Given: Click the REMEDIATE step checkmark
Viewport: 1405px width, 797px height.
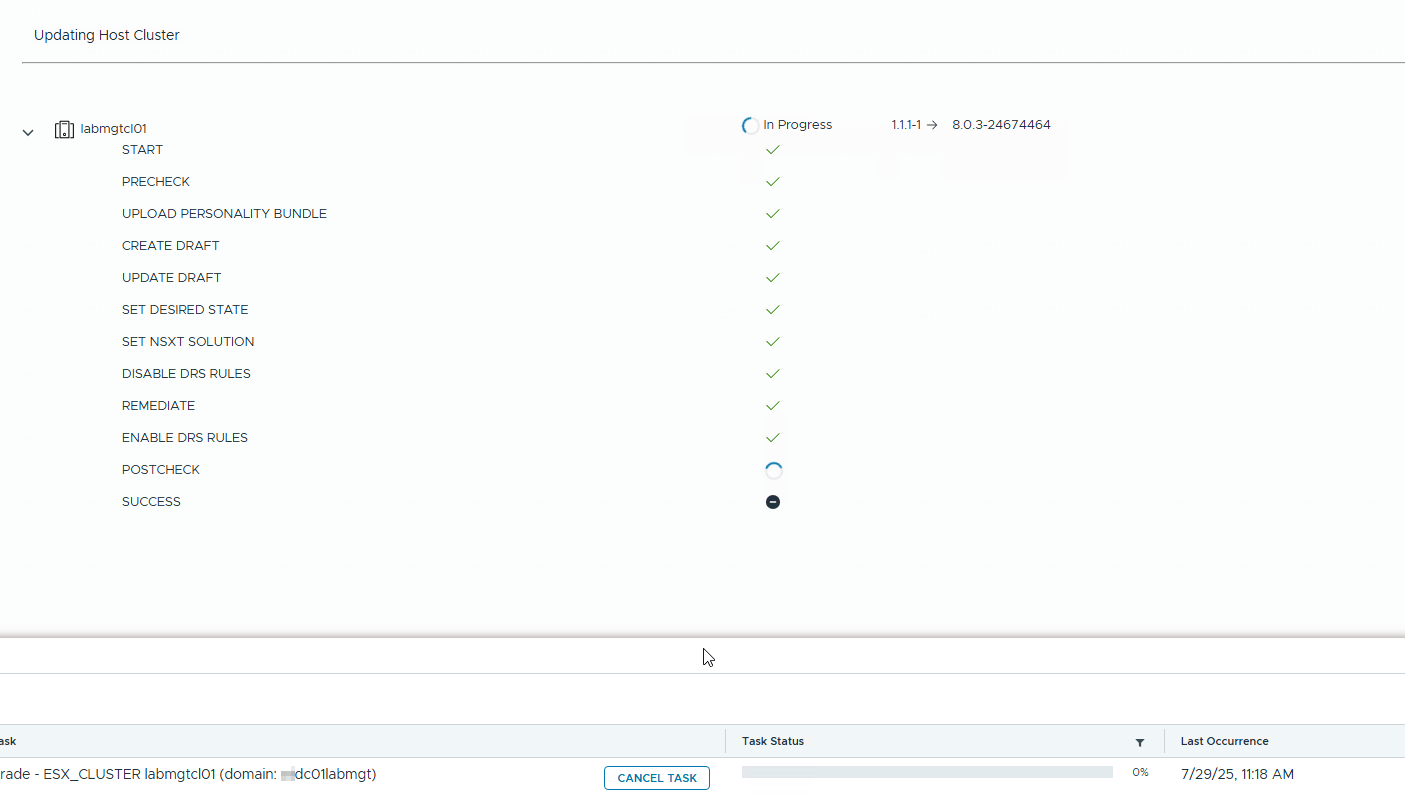Looking at the screenshot, I should coord(772,405).
